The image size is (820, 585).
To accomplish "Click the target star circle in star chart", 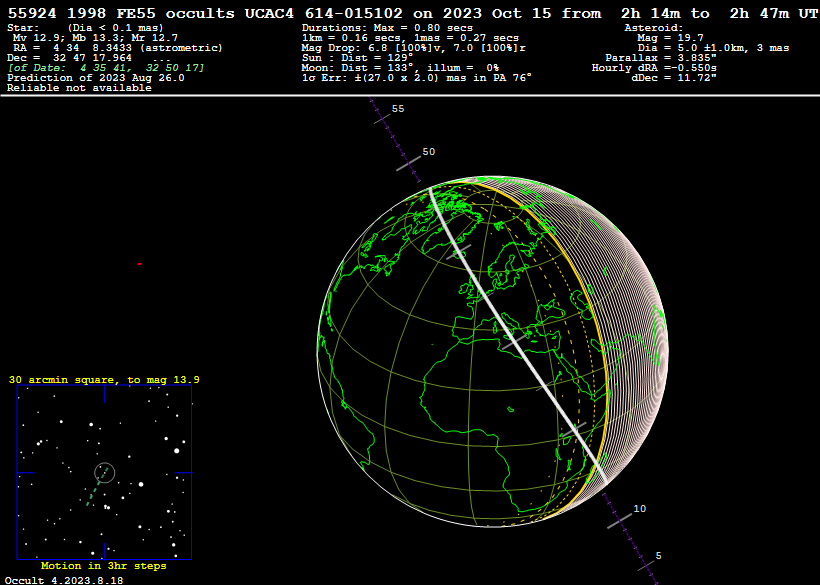I will [x=105, y=473].
